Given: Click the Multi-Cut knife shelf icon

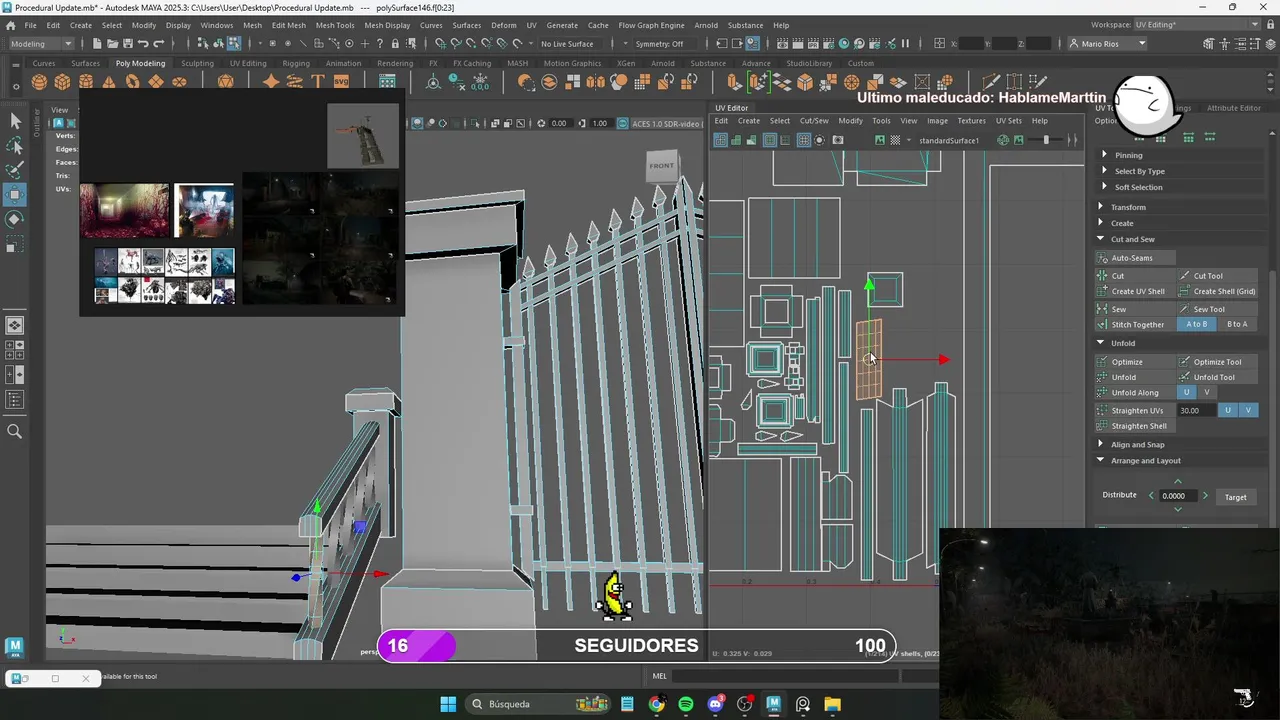Looking at the screenshot, I should point(991,82).
